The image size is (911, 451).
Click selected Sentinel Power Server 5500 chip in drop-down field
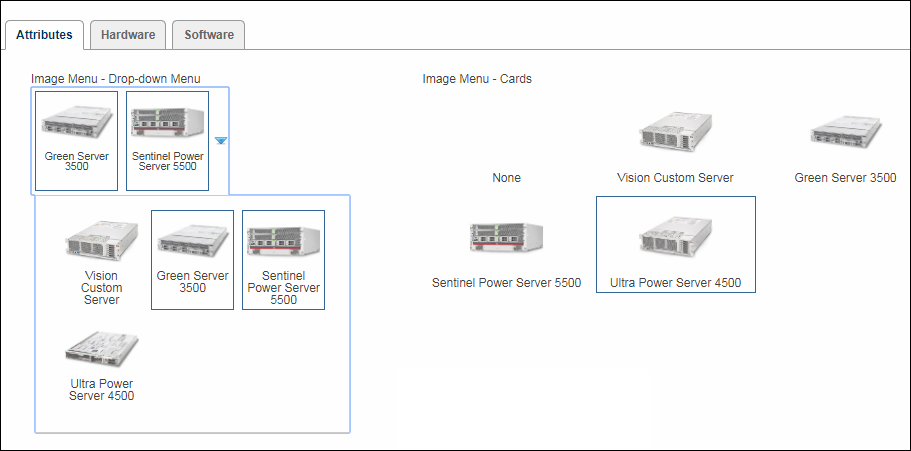click(x=167, y=140)
